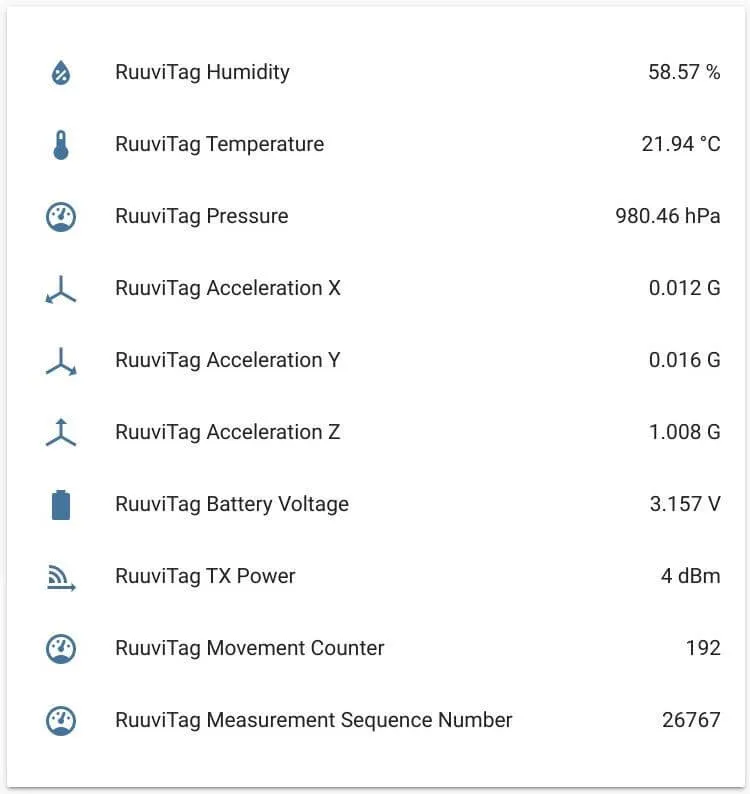Open RuuviTag Battery Voltage details
The width and height of the screenshot is (750, 794).
[232, 504]
